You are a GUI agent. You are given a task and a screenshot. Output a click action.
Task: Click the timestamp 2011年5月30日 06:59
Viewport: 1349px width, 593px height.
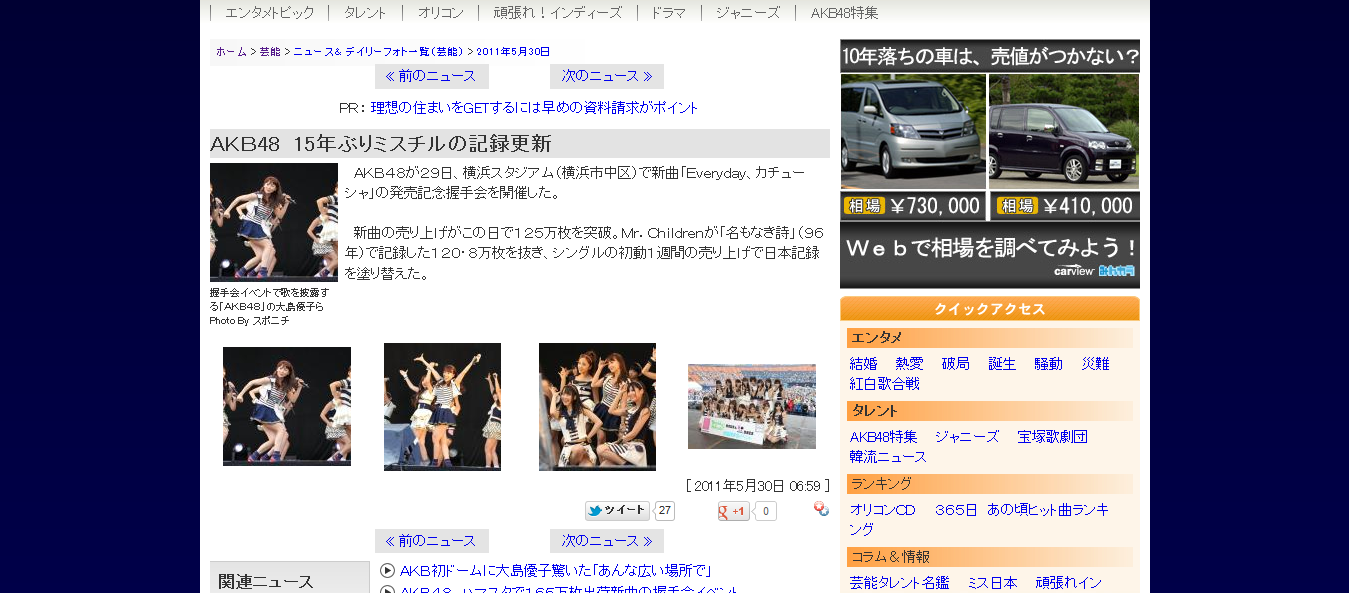click(x=758, y=486)
